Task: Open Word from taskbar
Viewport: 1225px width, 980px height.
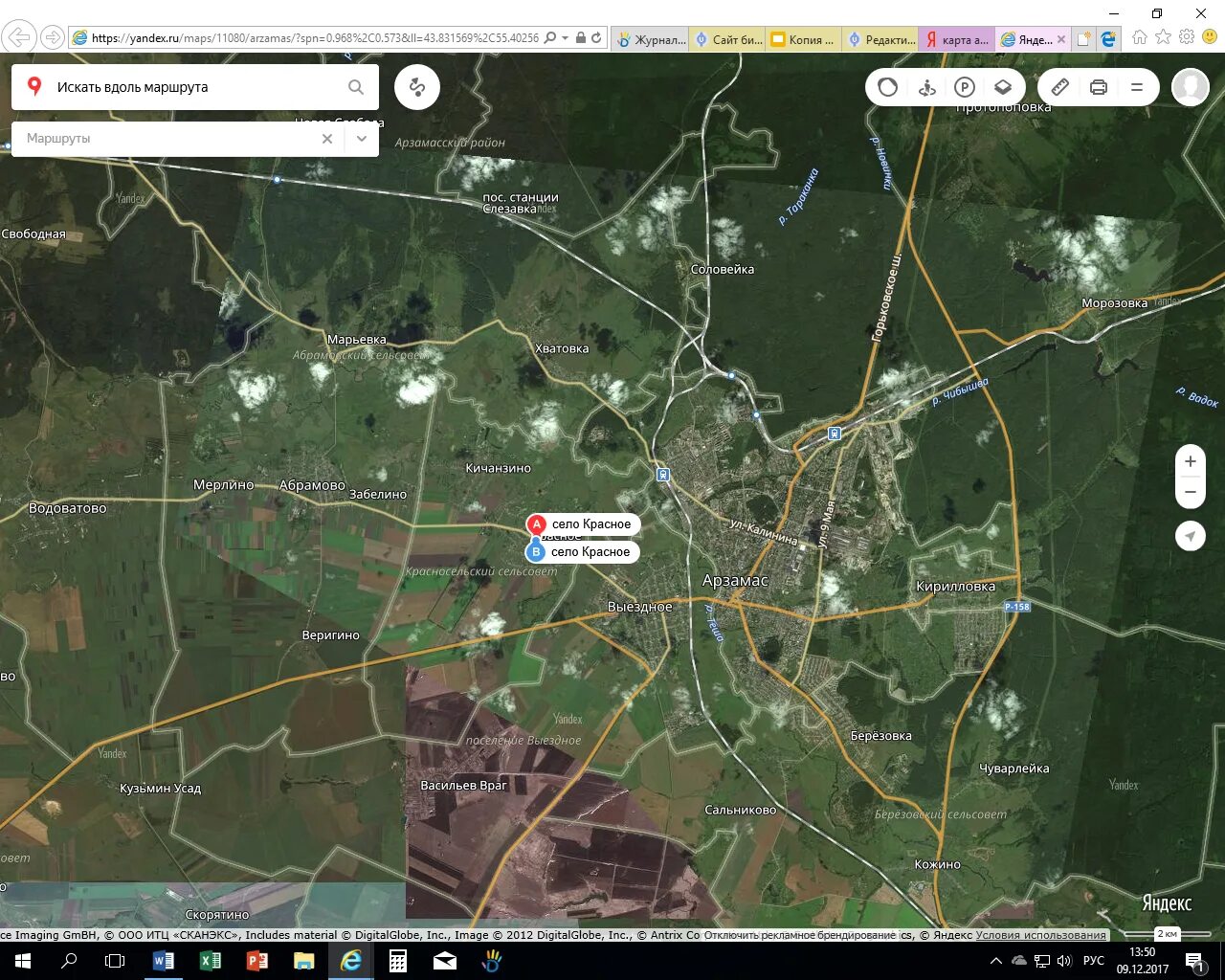Action: tap(164, 961)
